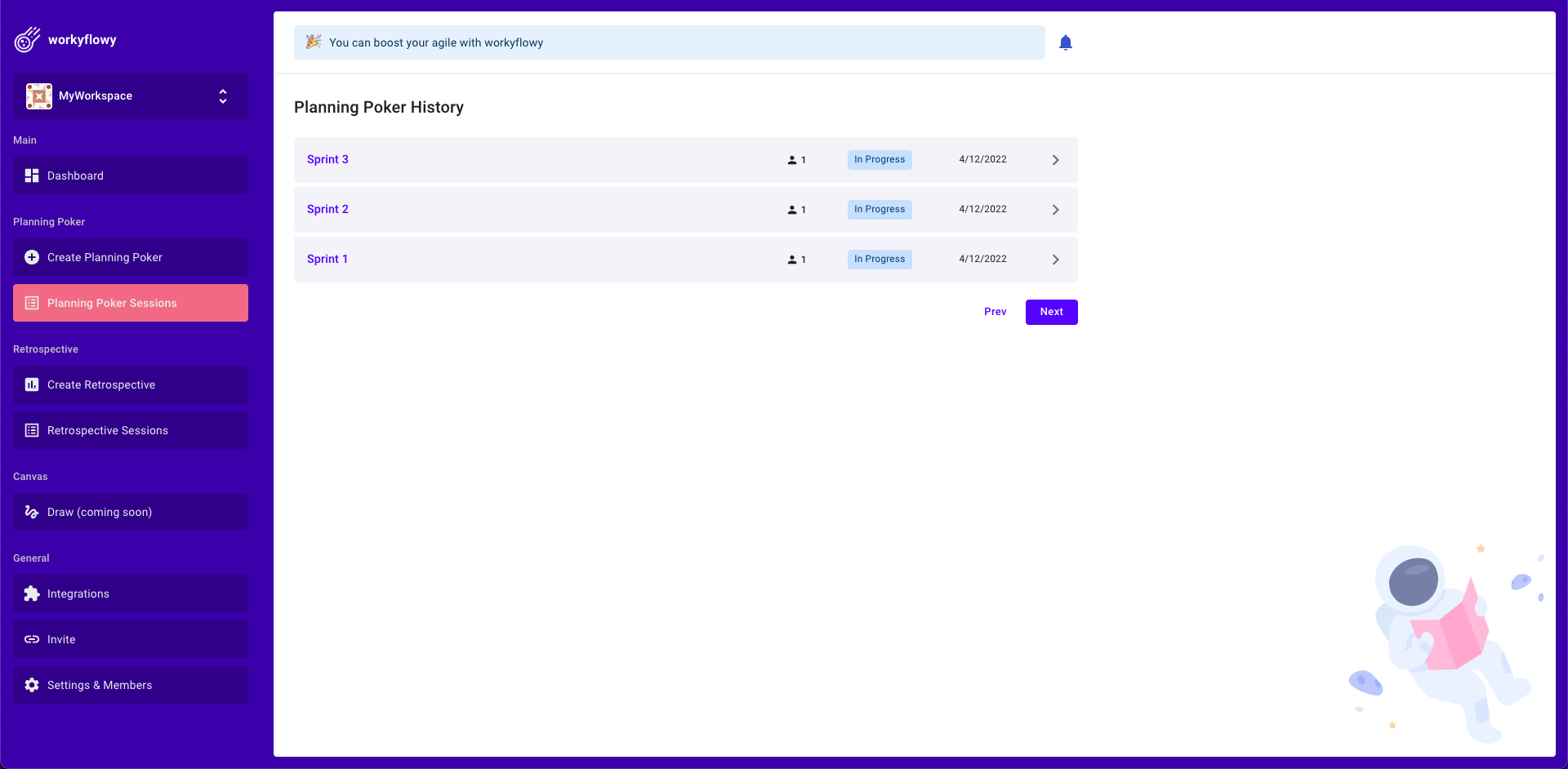Select the Planning Poker Sessions list icon
1568x769 pixels.
click(31, 302)
